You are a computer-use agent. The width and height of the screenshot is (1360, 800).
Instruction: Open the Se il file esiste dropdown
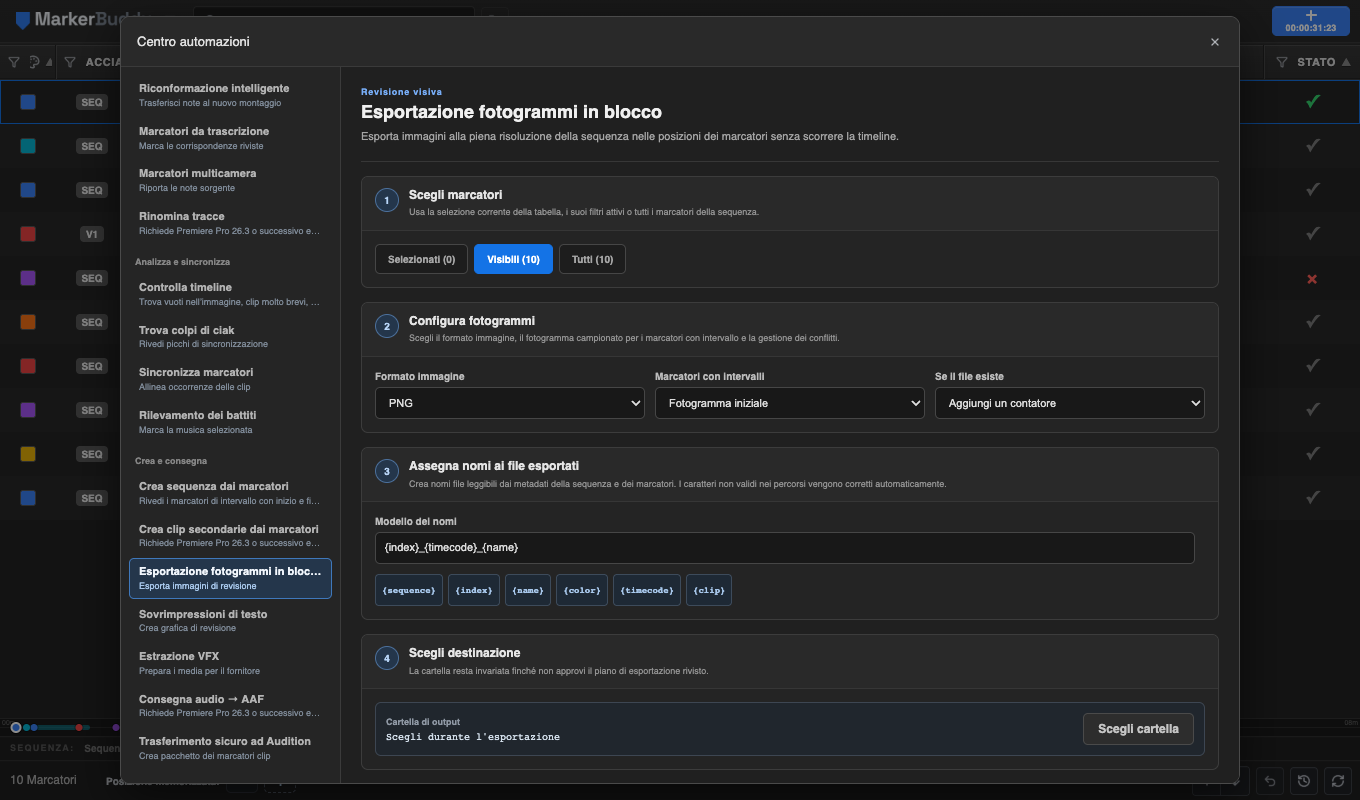[1070, 403]
